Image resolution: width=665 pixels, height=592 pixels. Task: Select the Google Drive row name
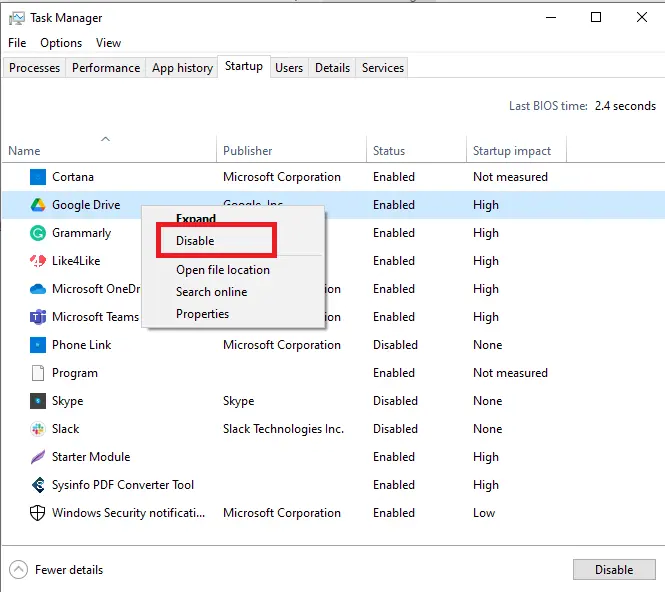[86, 205]
